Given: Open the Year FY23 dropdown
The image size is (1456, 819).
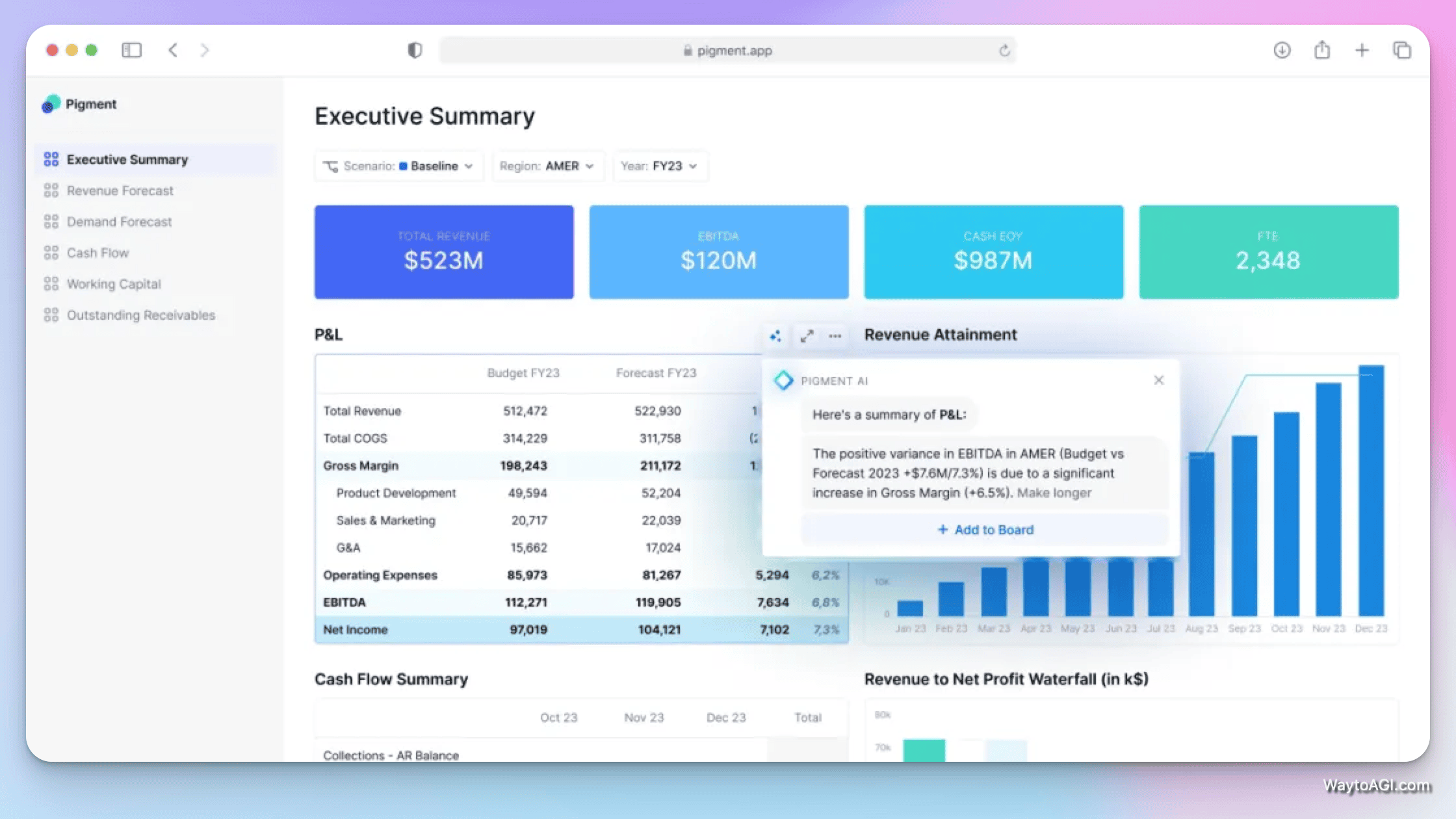Looking at the screenshot, I should coord(660,166).
